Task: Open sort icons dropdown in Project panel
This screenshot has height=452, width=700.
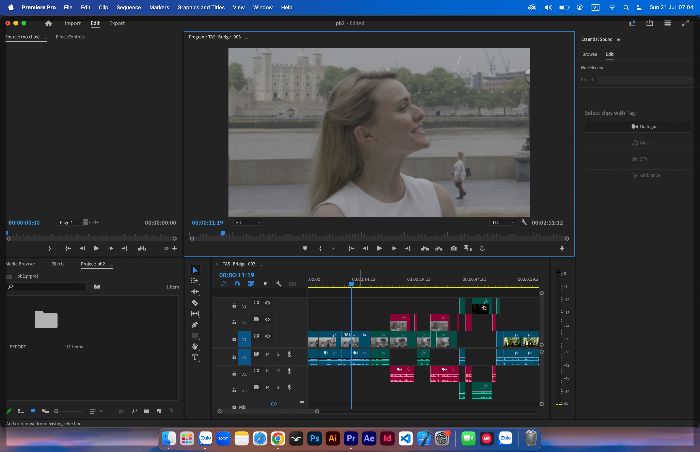Action: tap(96, 411)
